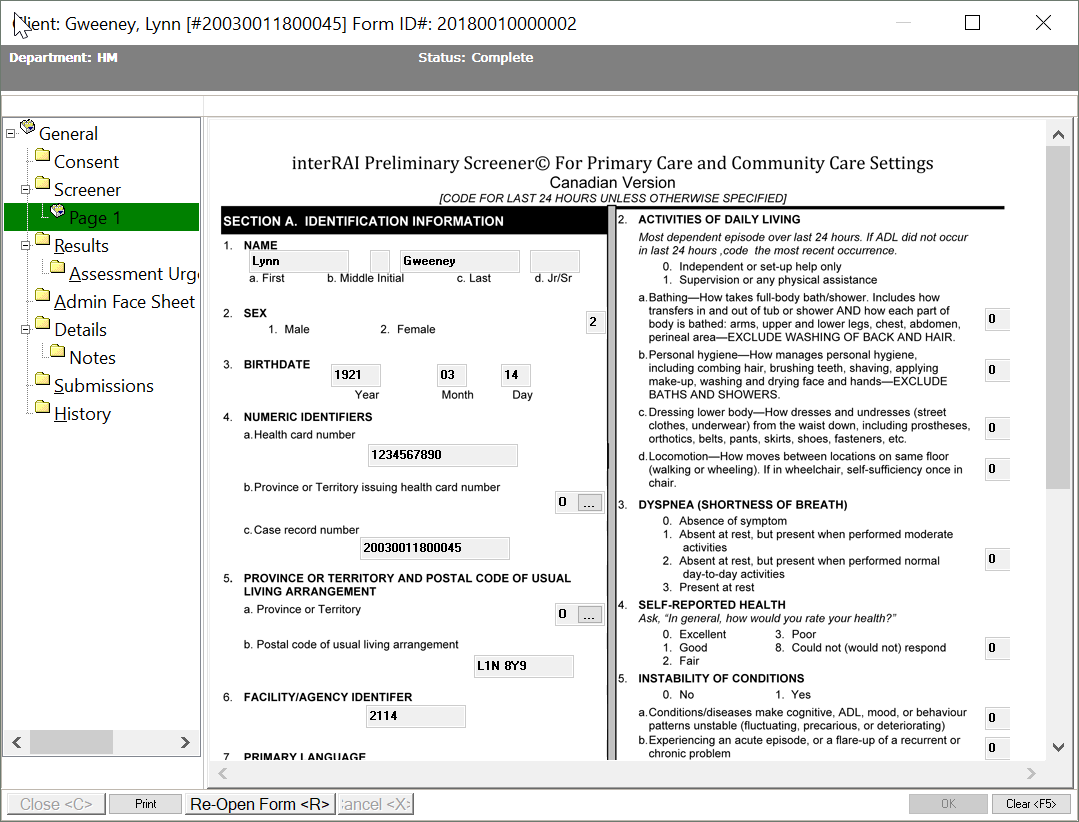Open the Screener tree item
Viewport: 1079px width, 822px height.
[87, 190]
